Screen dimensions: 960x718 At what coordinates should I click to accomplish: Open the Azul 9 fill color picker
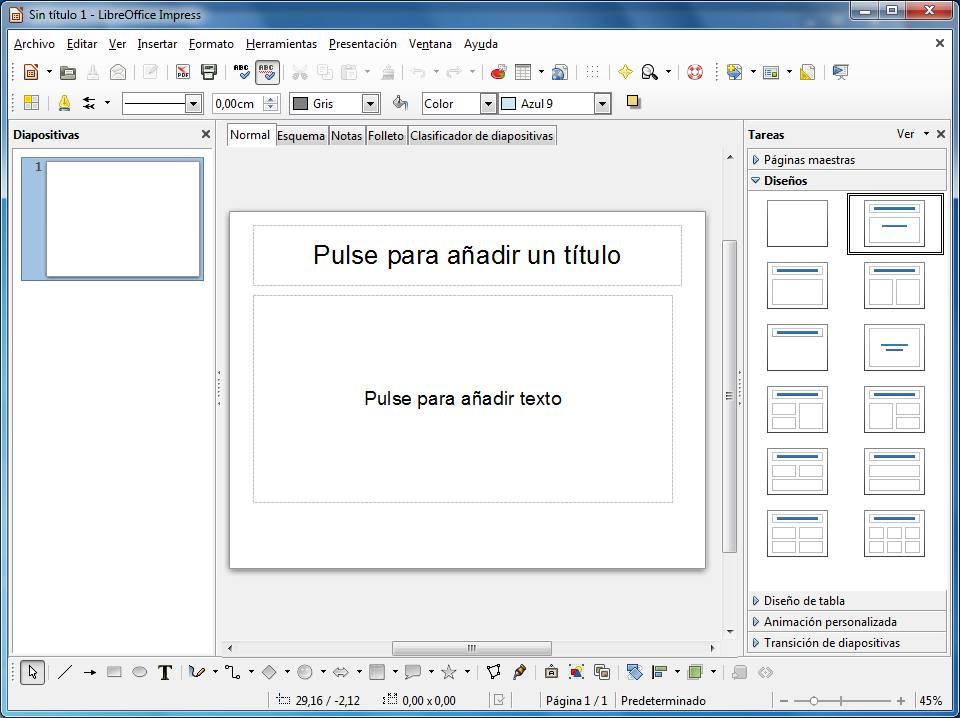pos(601,103)
